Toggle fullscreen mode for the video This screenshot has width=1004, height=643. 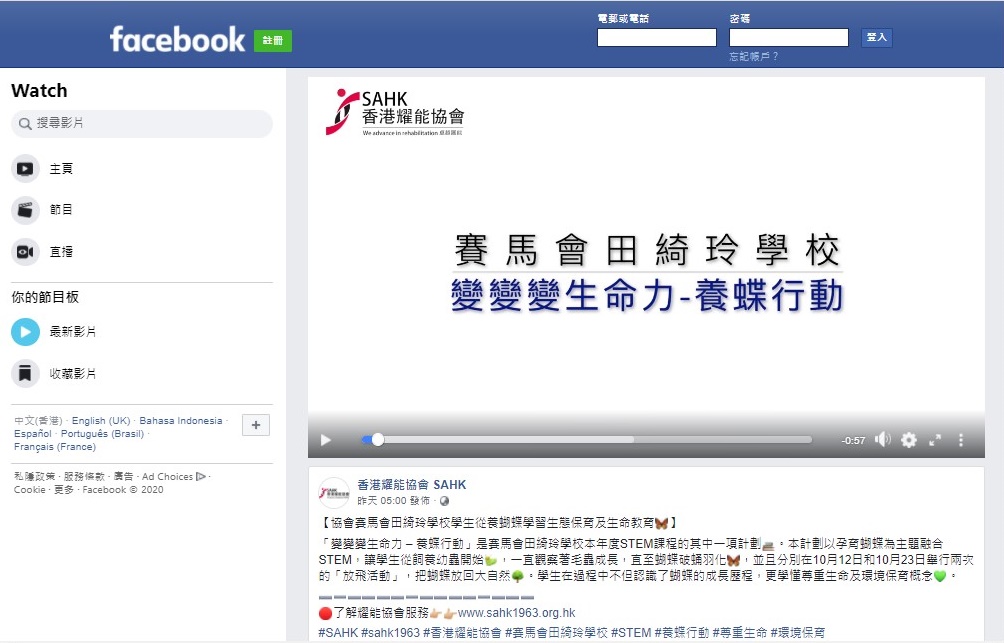[935, 440]
